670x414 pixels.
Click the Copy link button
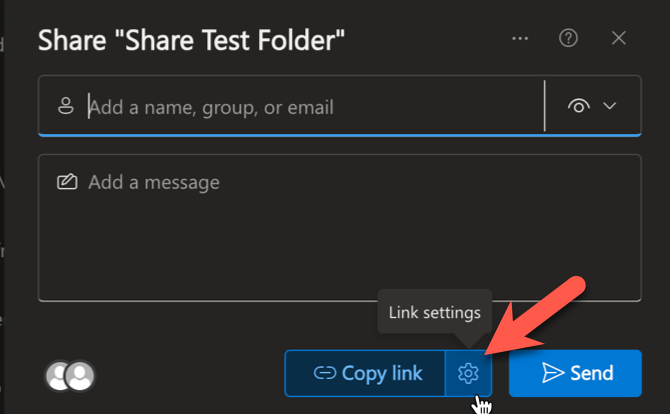pyautogui.click(x=365, y=373)
